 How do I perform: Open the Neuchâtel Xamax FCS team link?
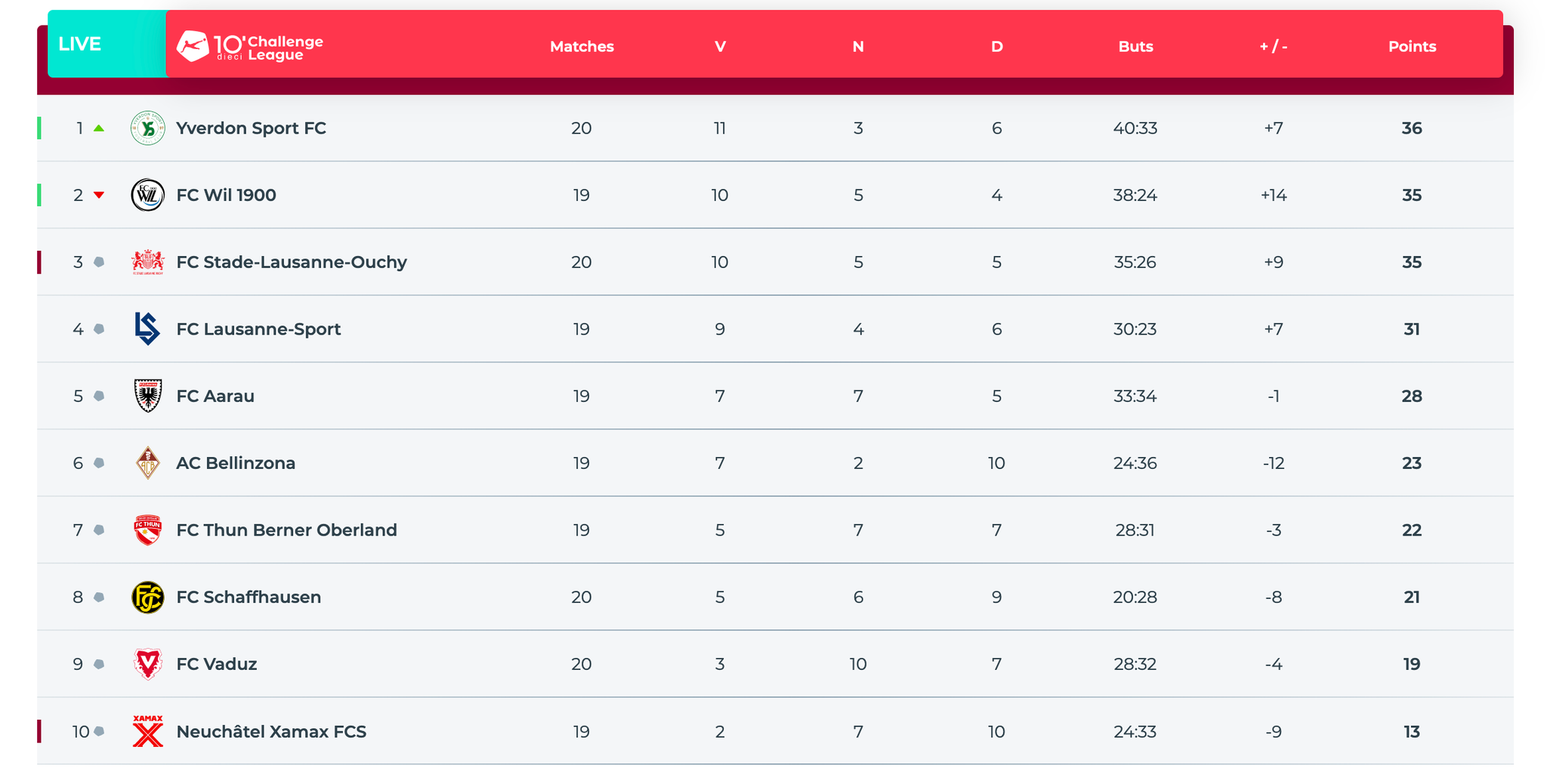[x=271, y=732]
